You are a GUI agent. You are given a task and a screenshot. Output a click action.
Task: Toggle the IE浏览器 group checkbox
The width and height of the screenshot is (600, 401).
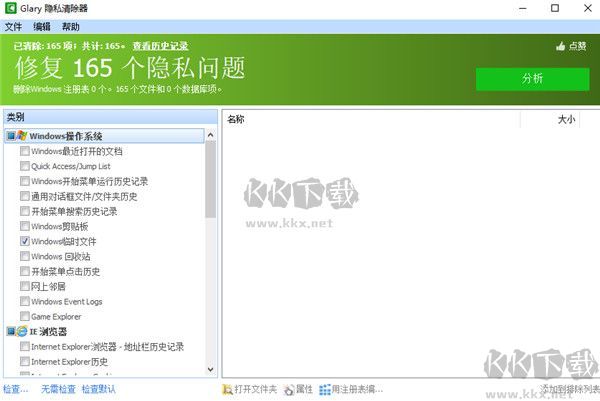tap(10, 331)
